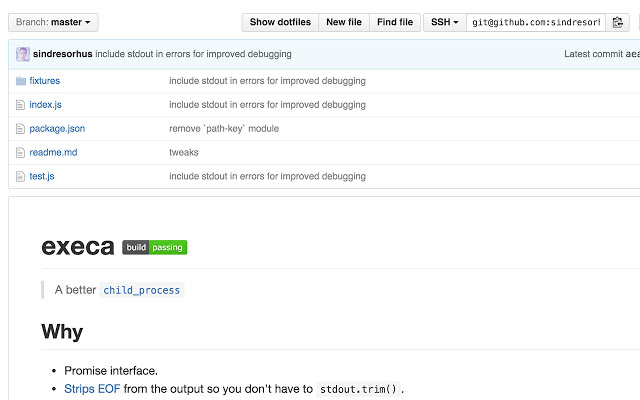Open the remove path-key module commit message
Image resolution: width=640 pixels, height=400 pixels.
pyautogui.click(x=224, y=129)
